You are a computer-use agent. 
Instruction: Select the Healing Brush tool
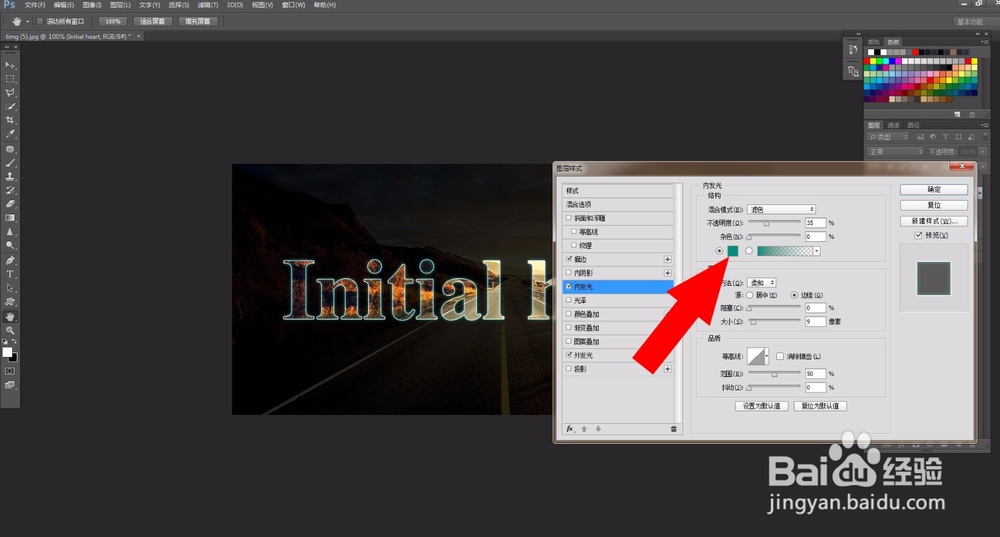(x=10, y=149)
